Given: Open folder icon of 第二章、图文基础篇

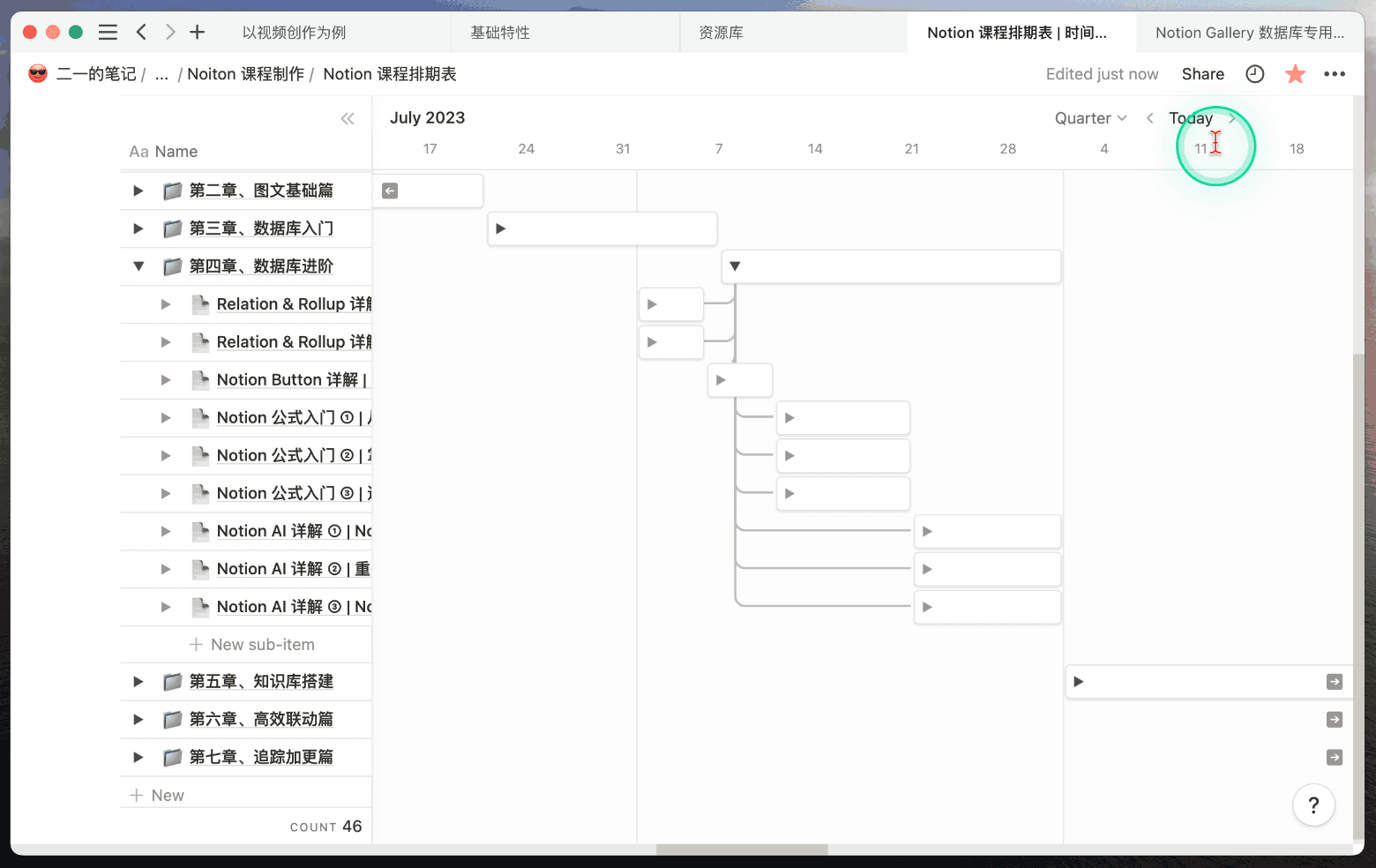Looking at the screenshot, I should coord(173,191).
